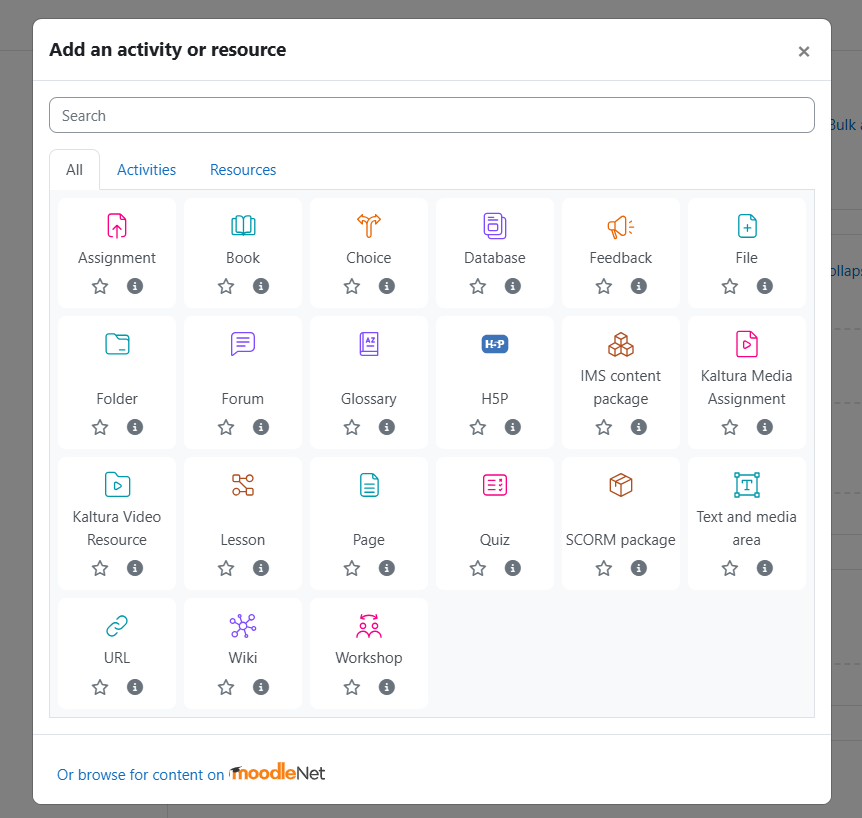Pick the Database activity icon

495,226
